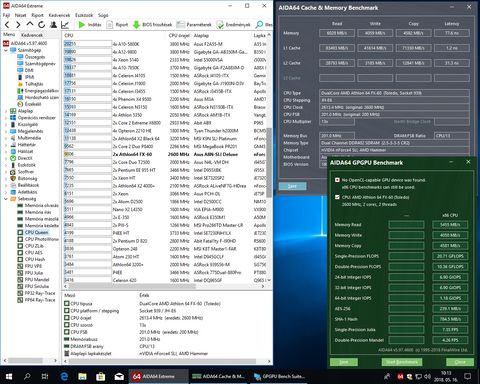Open the Fájl menu
The height and width of the screenshot is (384, 480).
click(x=6, y=15)
